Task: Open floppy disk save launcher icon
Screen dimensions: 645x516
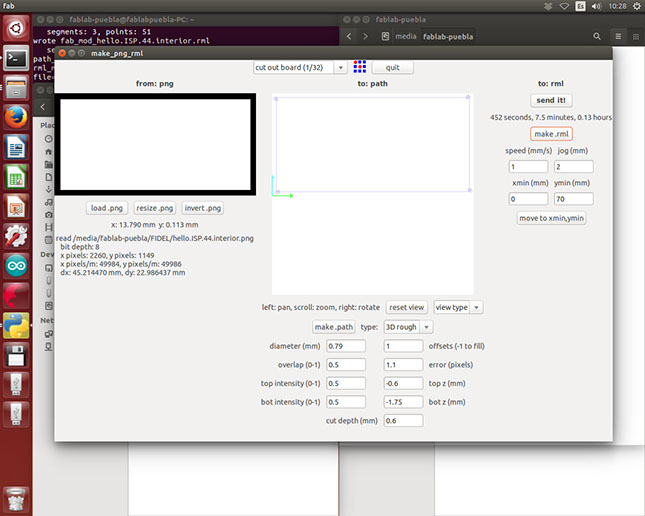Action: pyautogui.click(x=16, y=355)
